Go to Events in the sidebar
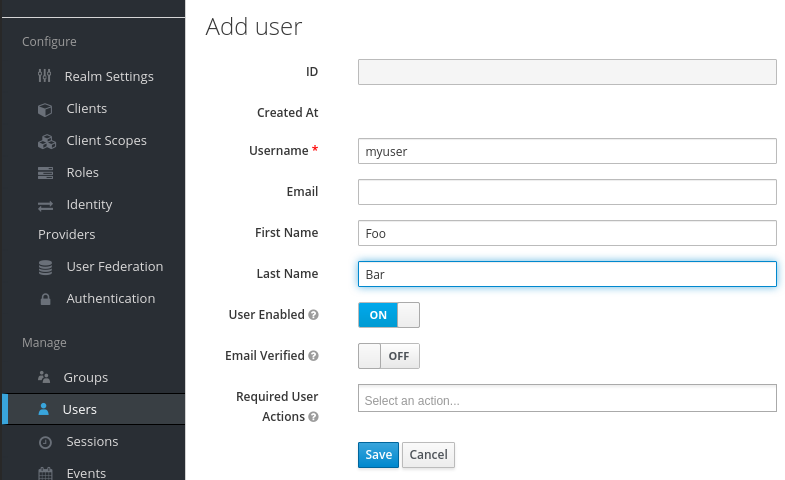Viewport: 785px width, 480px height. point(86,472)
